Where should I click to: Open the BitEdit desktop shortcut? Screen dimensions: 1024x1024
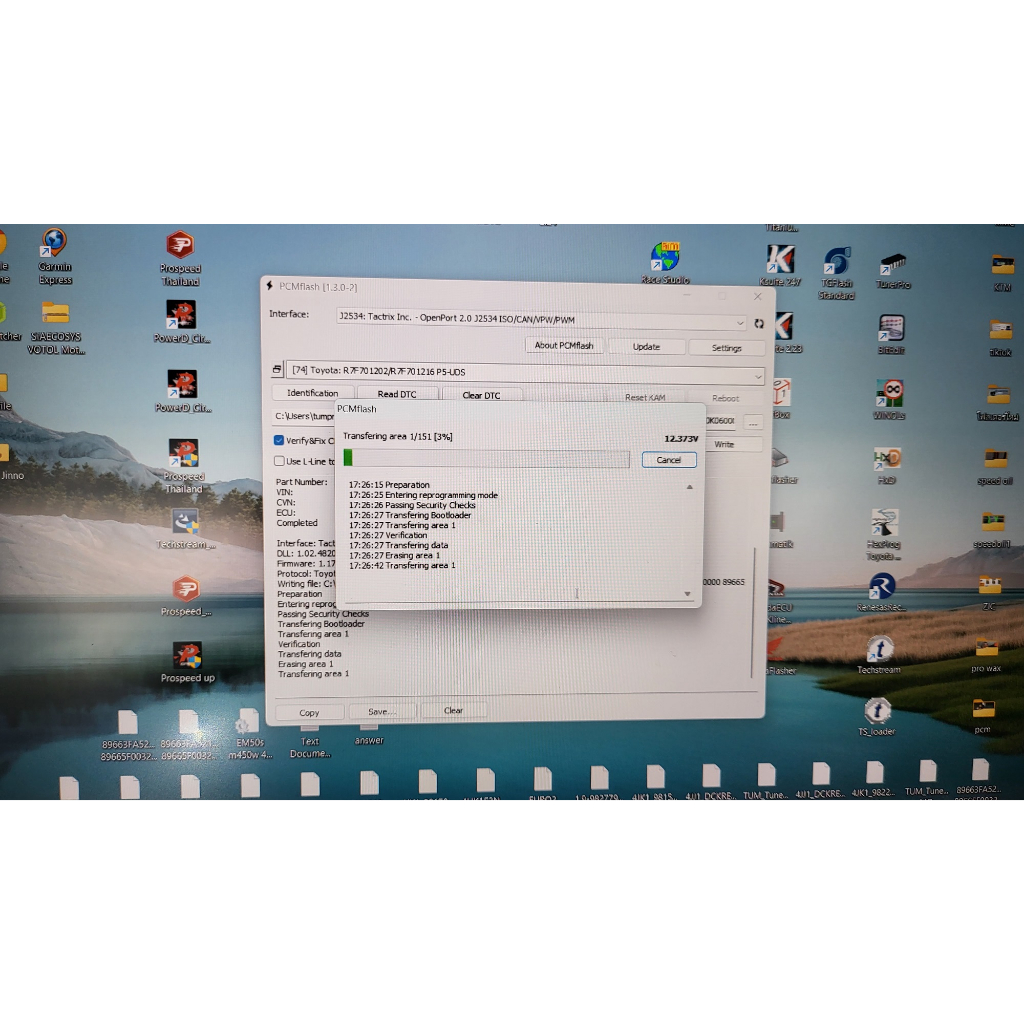[x=891, y=334]
